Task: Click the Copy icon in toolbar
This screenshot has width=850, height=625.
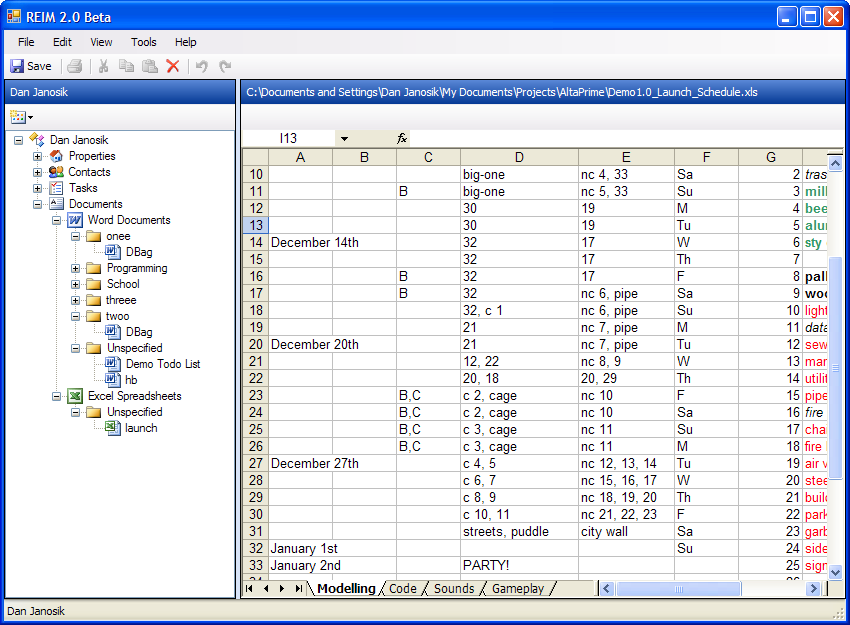Action: [126, 66]
